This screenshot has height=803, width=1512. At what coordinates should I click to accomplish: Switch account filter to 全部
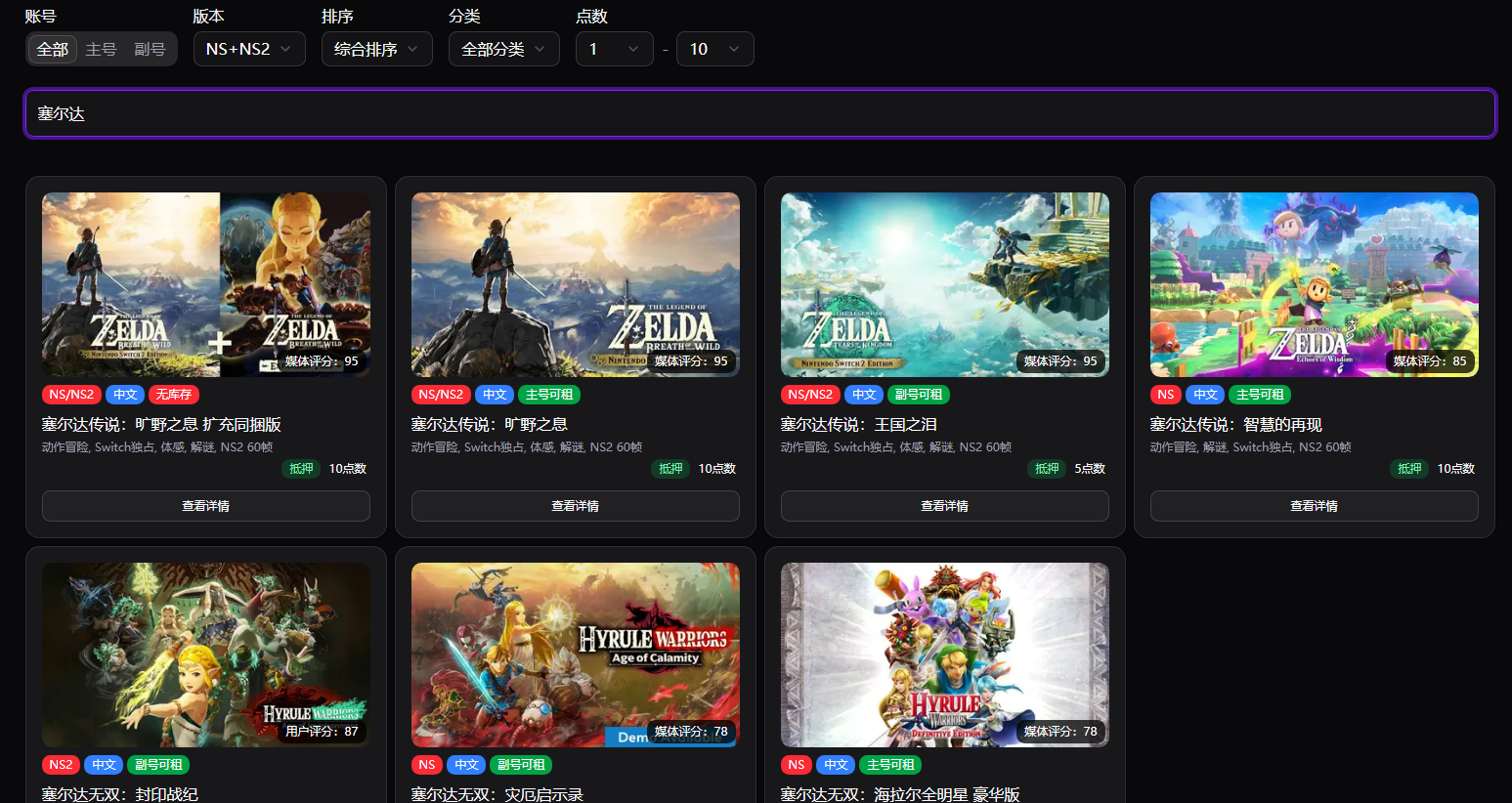click(52, 49)
